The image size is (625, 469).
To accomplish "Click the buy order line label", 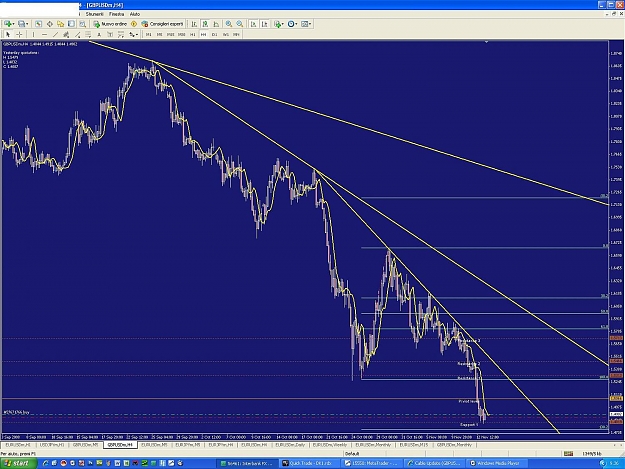I will point(16,412).
